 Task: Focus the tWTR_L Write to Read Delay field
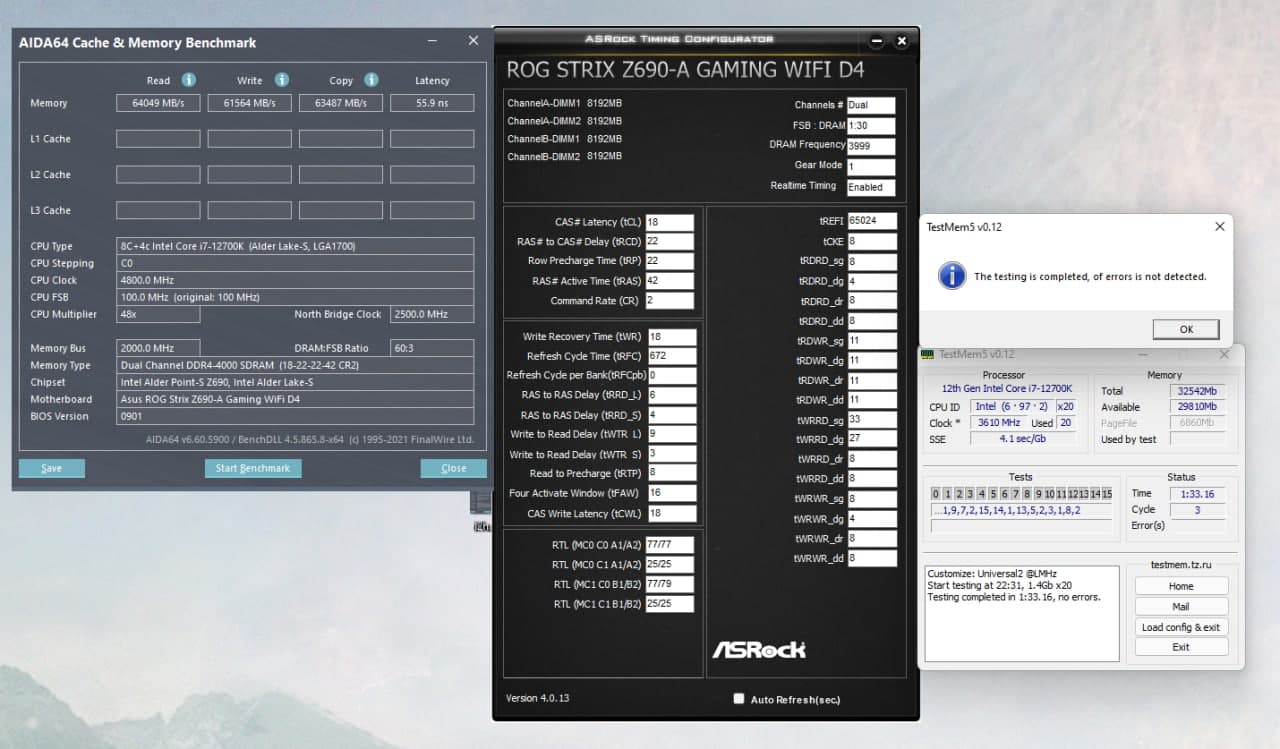pyautogui.click(x=672, y=435)
